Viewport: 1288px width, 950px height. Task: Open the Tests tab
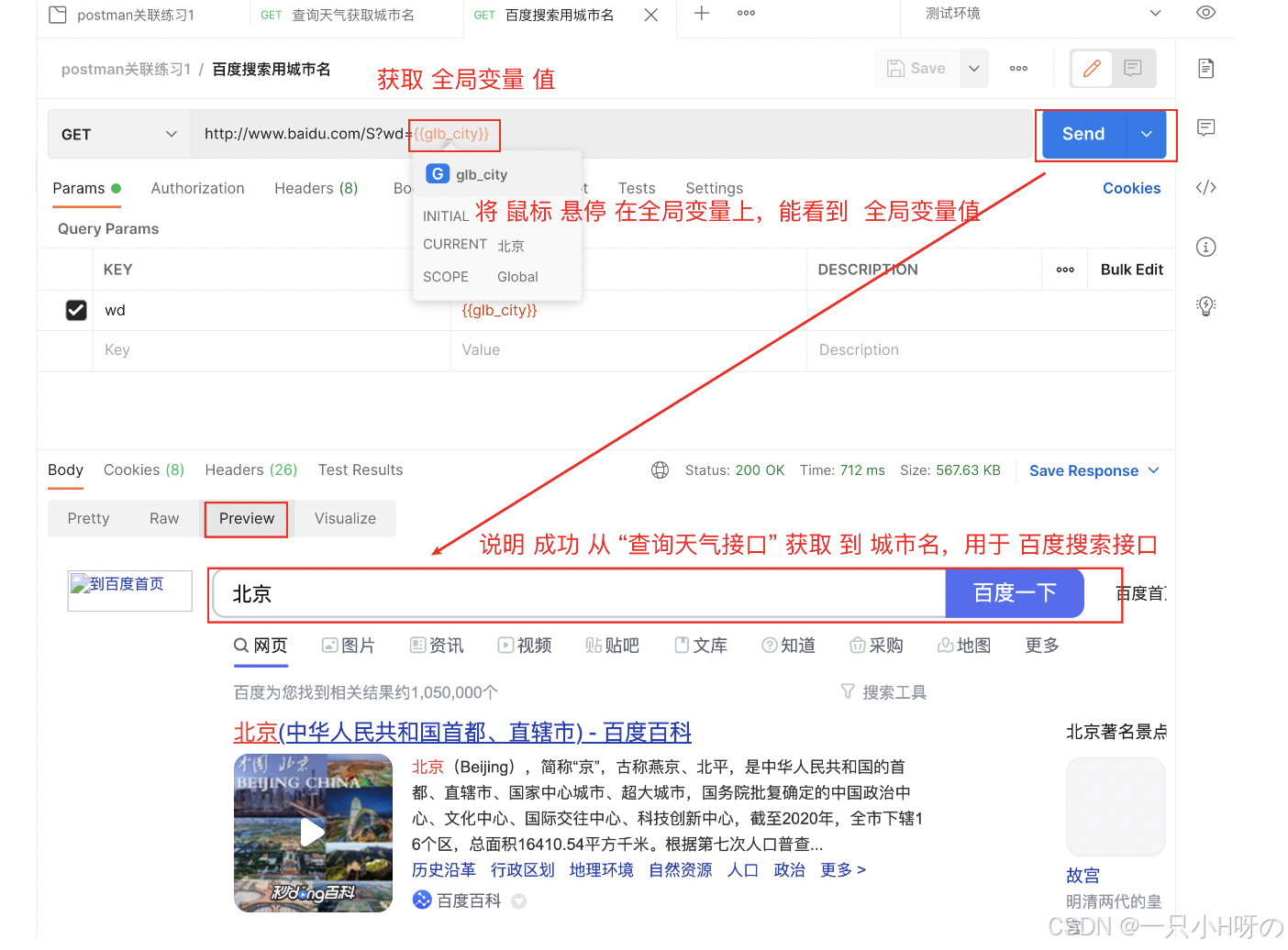click(637, 188)
